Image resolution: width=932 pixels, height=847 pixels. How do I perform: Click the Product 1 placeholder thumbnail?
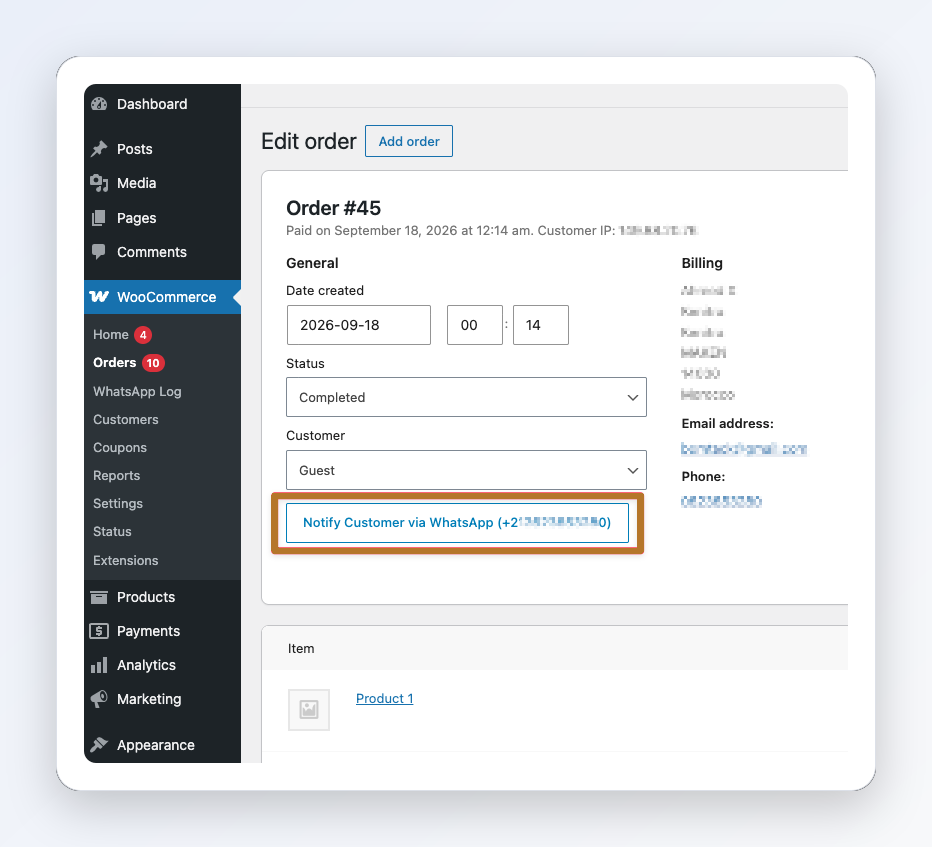click(x=309, y=710)
